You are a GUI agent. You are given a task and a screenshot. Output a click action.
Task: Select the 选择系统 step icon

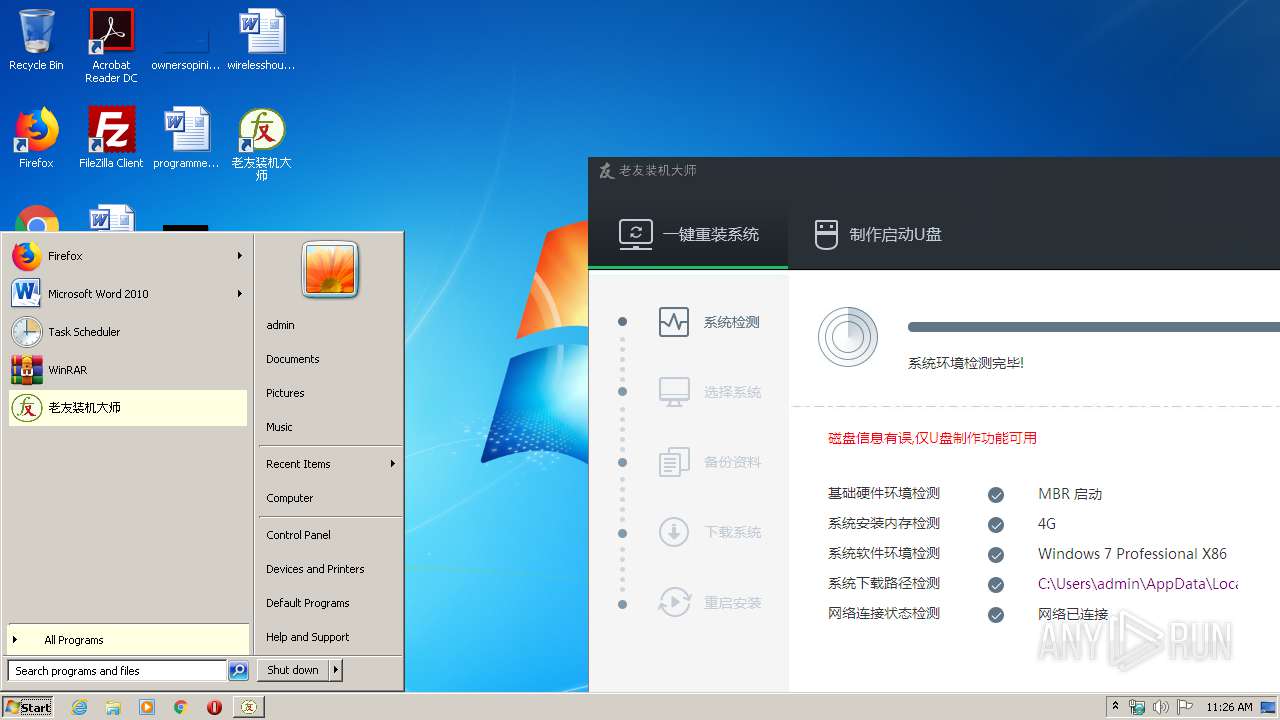point(674,392)
